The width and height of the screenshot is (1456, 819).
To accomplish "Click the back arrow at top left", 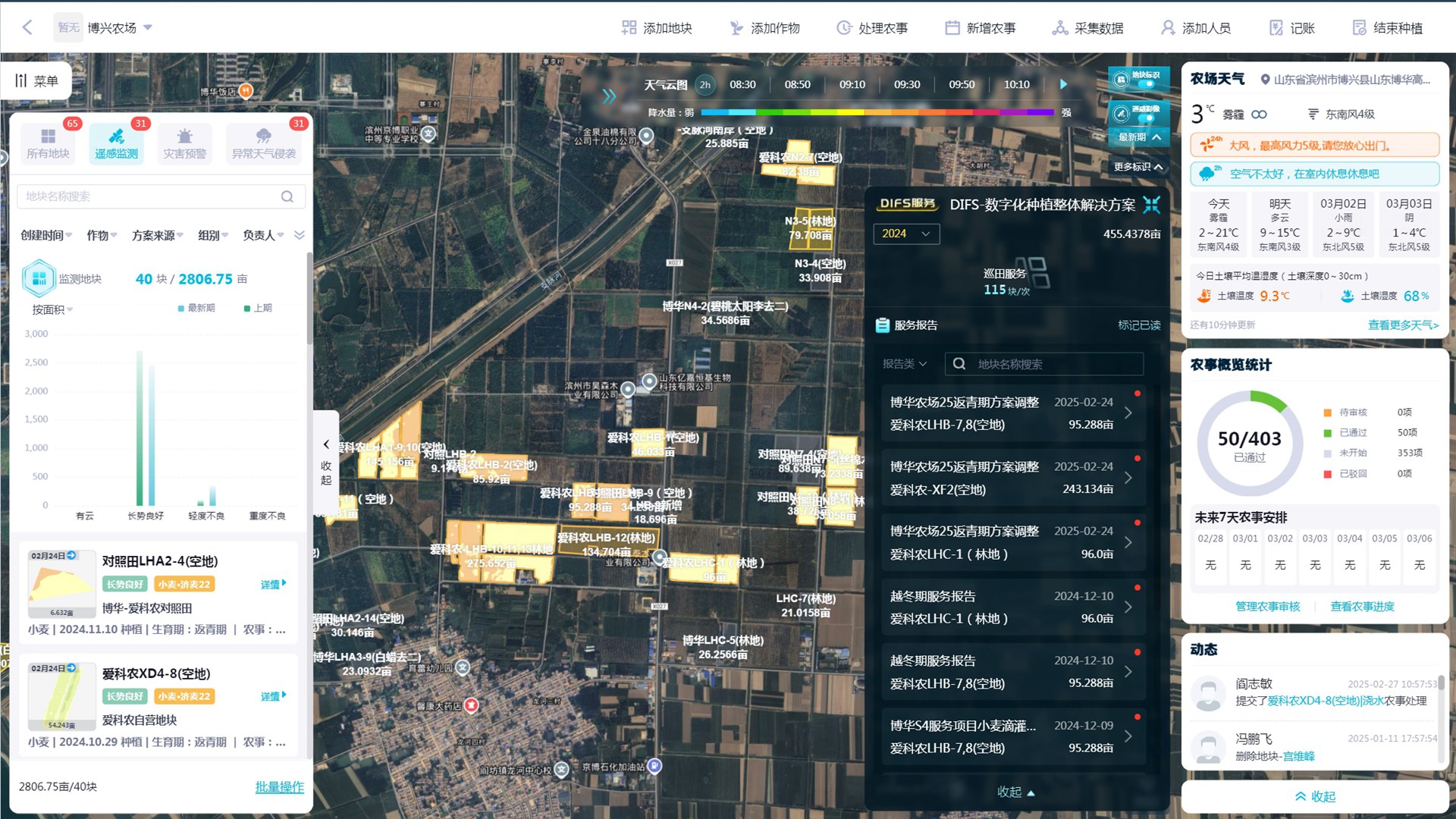I will [27, 27].
